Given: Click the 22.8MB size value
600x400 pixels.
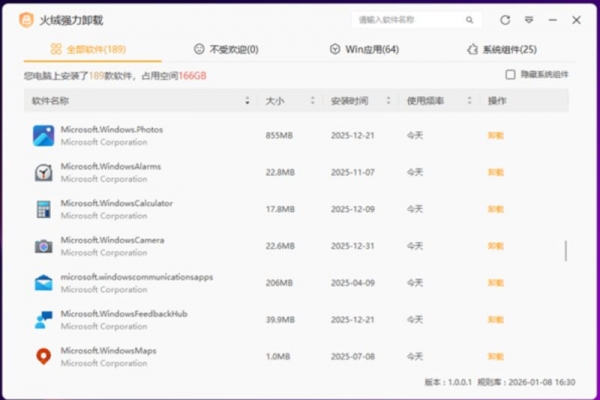Looking at the screenshot, I should tap(280, 173).
